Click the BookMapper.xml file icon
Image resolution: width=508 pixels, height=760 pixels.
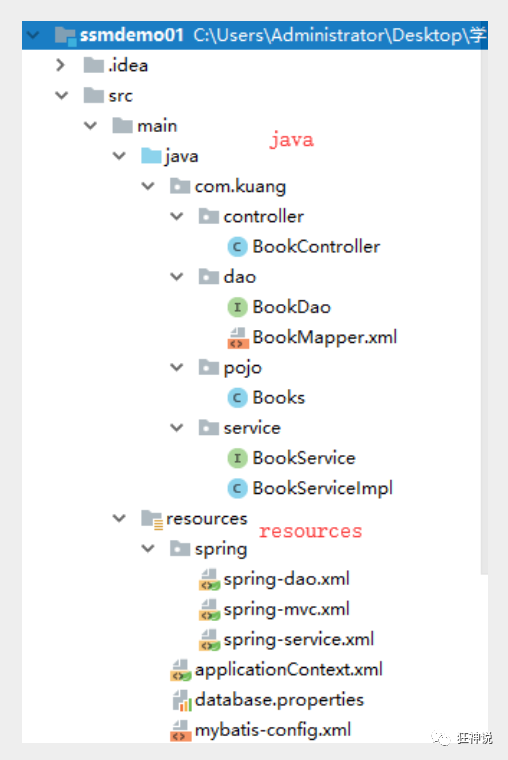click(238, 338)
